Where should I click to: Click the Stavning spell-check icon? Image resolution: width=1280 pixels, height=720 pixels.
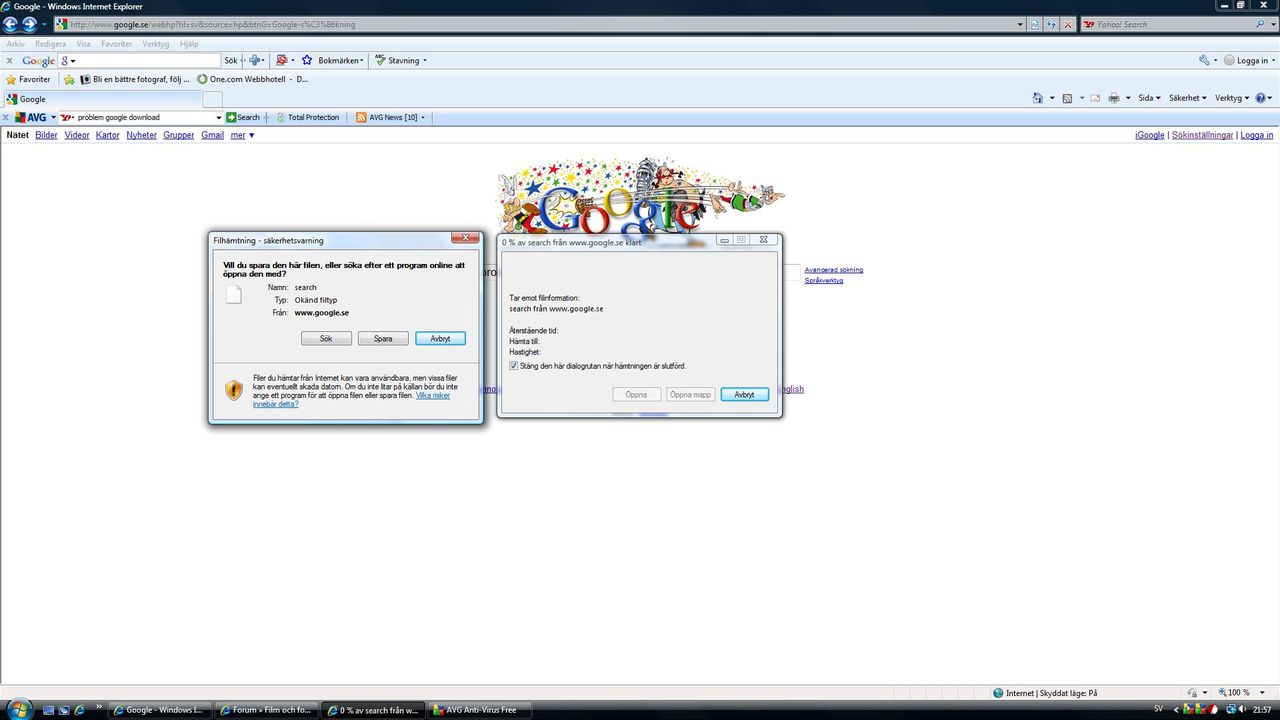point(380,61)
